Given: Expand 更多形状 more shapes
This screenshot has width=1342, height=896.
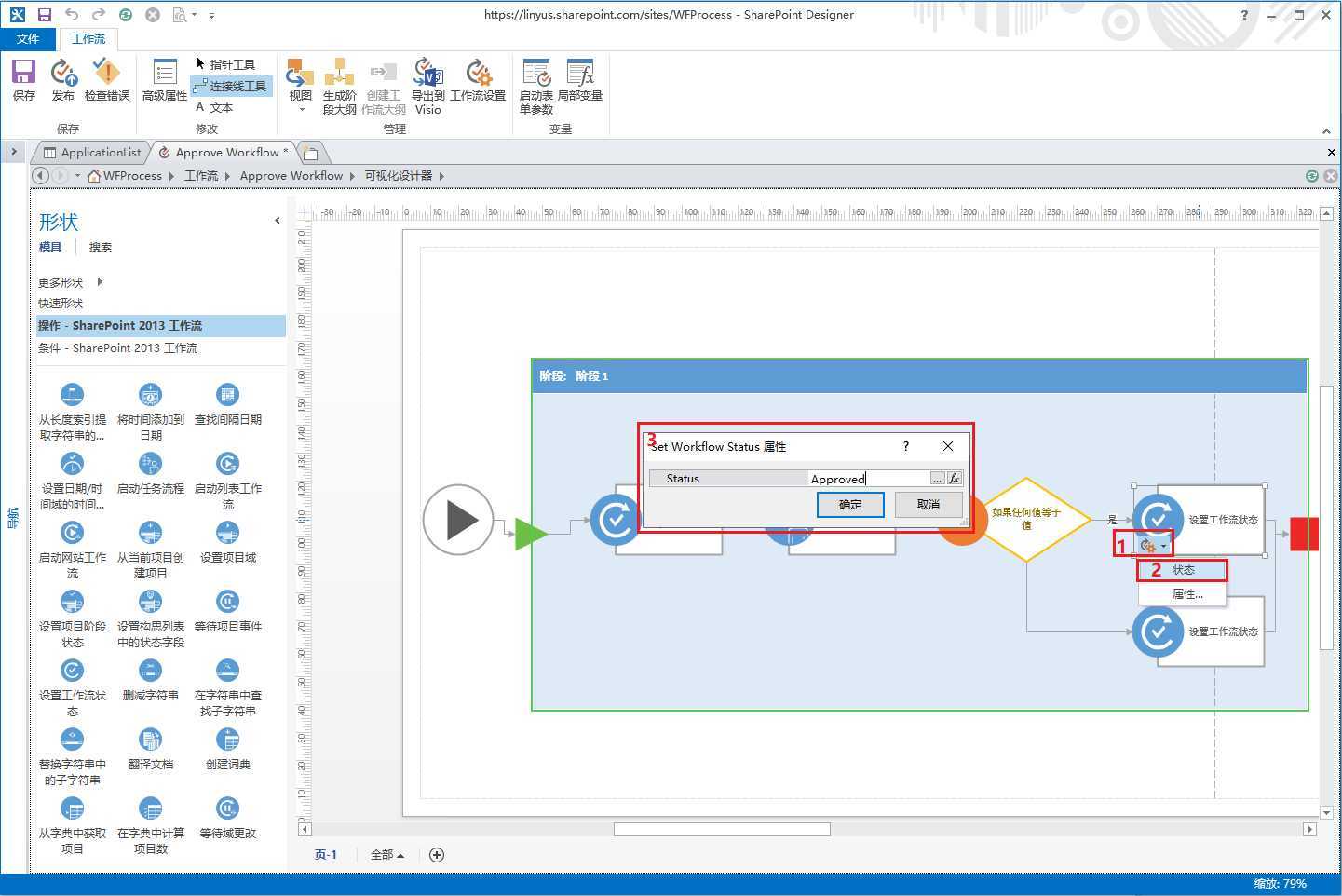Looking at the screenshot, I should pyautogui.click(x=70, y=282).
